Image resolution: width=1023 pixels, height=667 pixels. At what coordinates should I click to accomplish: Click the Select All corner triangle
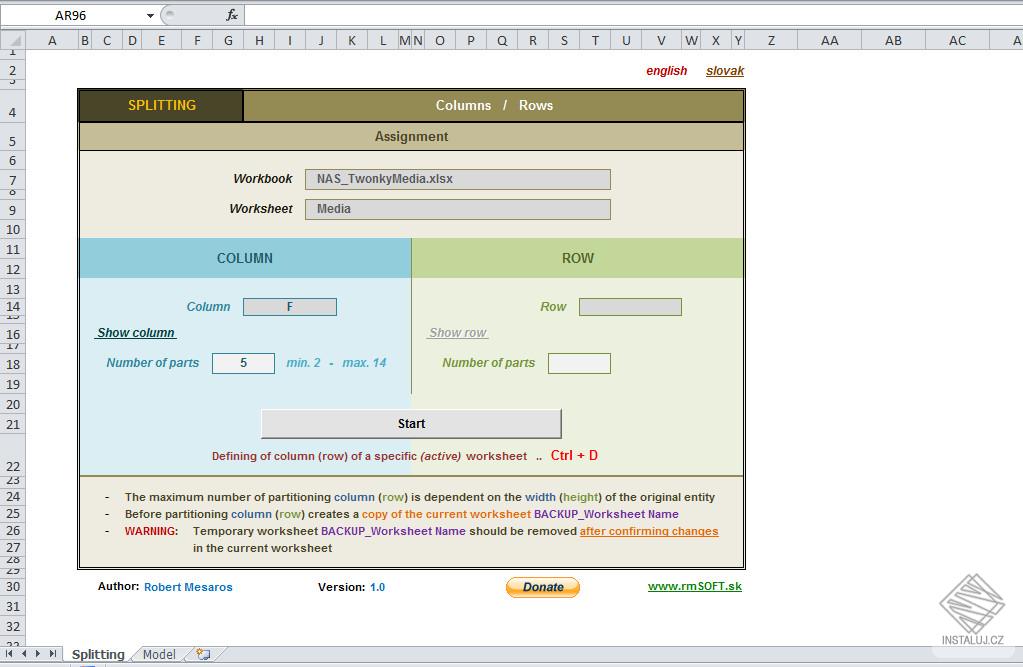[12, 40]
